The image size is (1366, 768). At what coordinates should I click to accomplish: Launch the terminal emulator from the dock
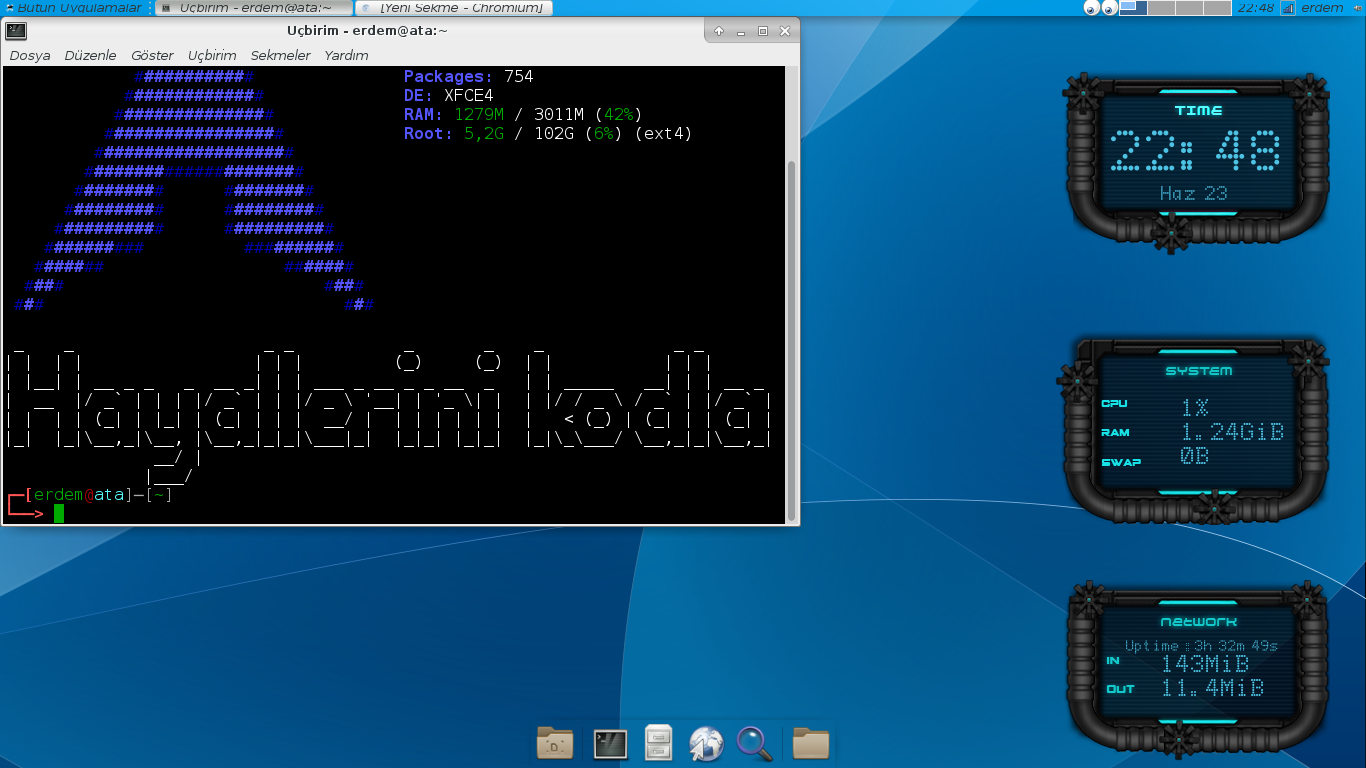pos(610,743)
